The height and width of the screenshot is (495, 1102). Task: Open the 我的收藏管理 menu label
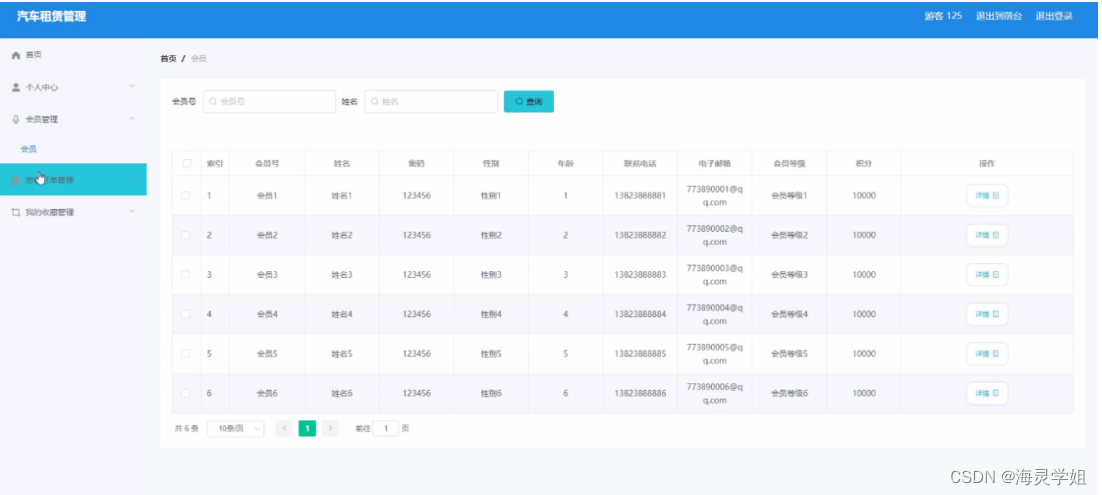click(50, 212)
